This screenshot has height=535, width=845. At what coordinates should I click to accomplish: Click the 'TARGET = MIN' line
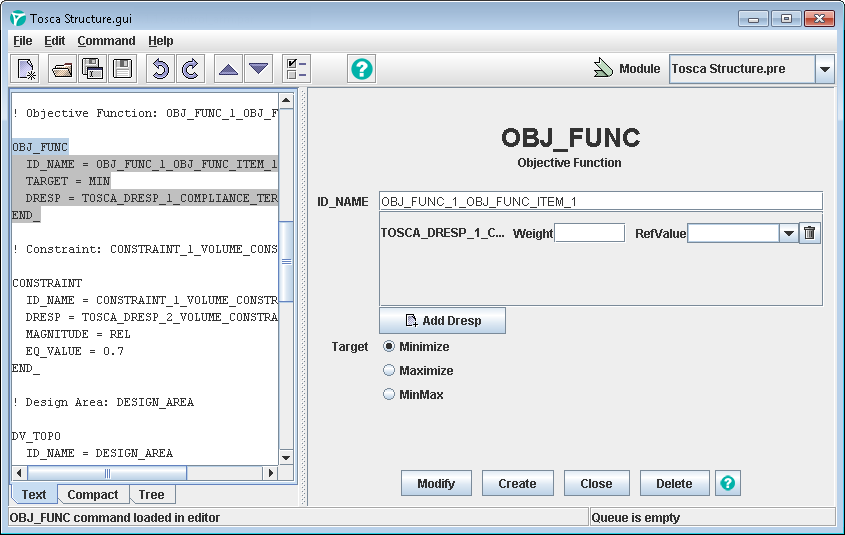click(68, 181)
